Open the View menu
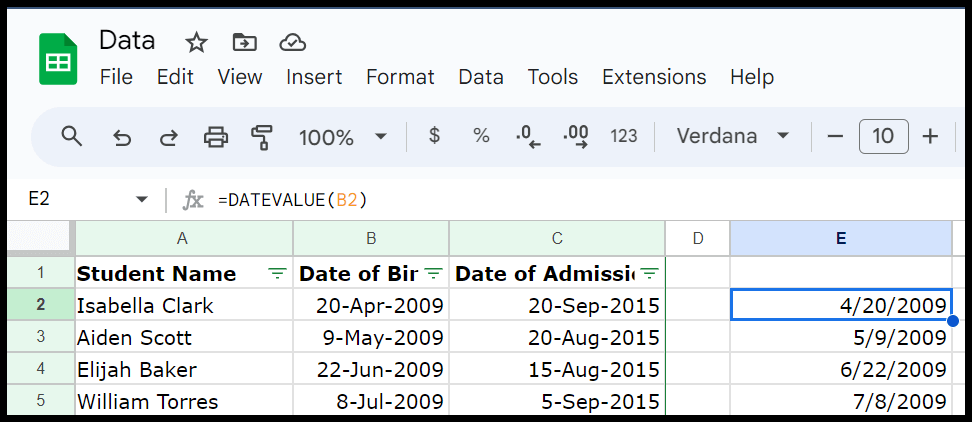Image resolution: width=972 pixels, height=422 pixels. (x=239, y=77)
